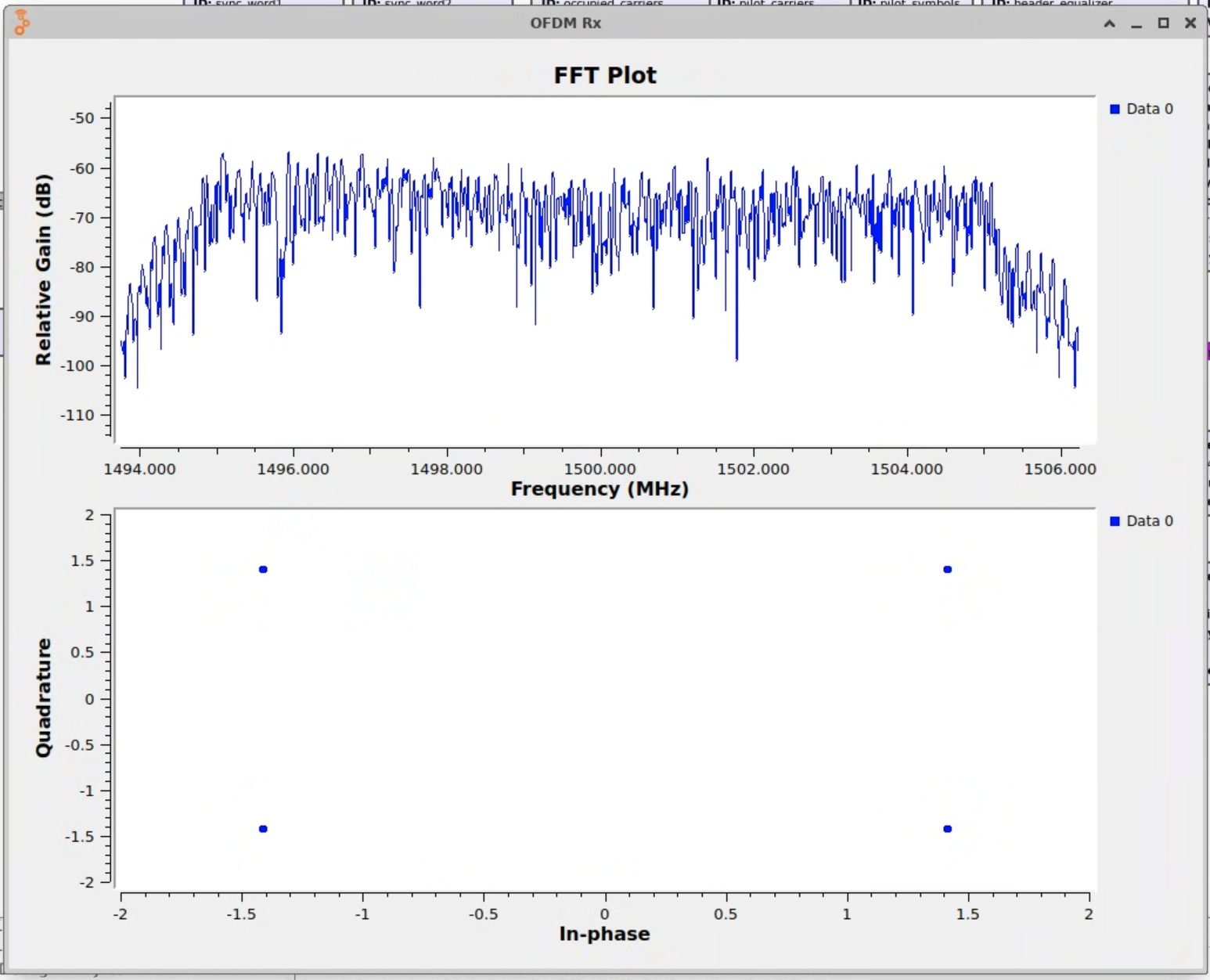Select the upper-right constellation point
Screen dimensions: 1210x980
948,569
